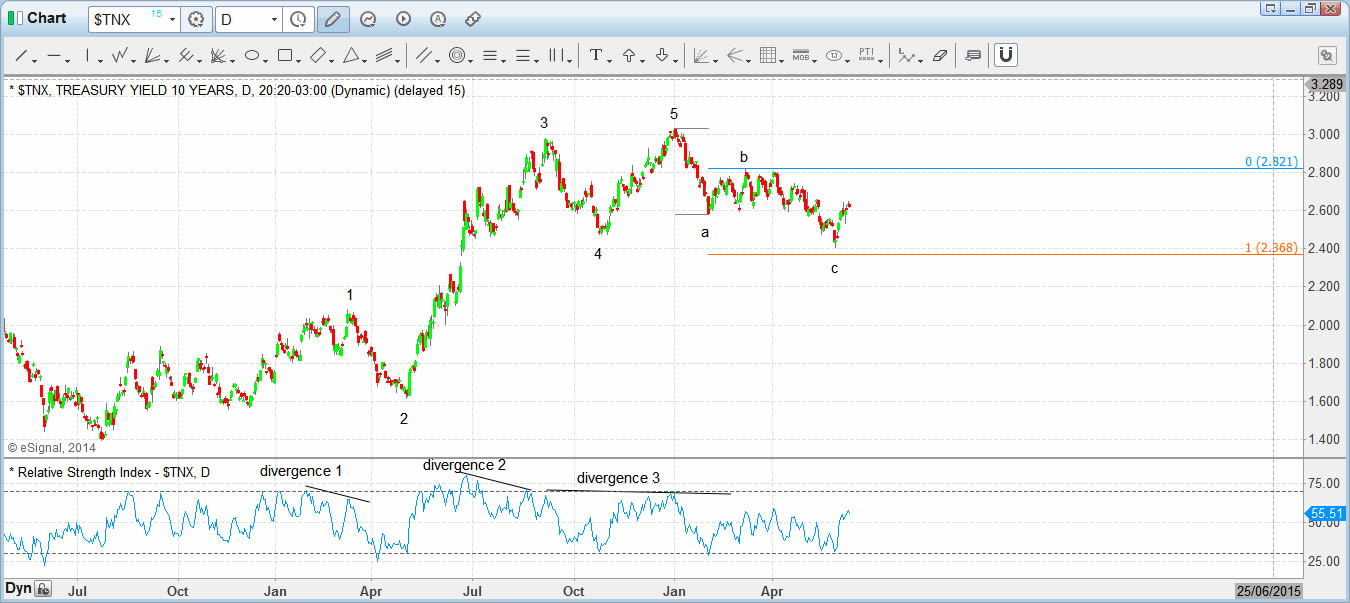Open the symbol settings gear menu

196,19
